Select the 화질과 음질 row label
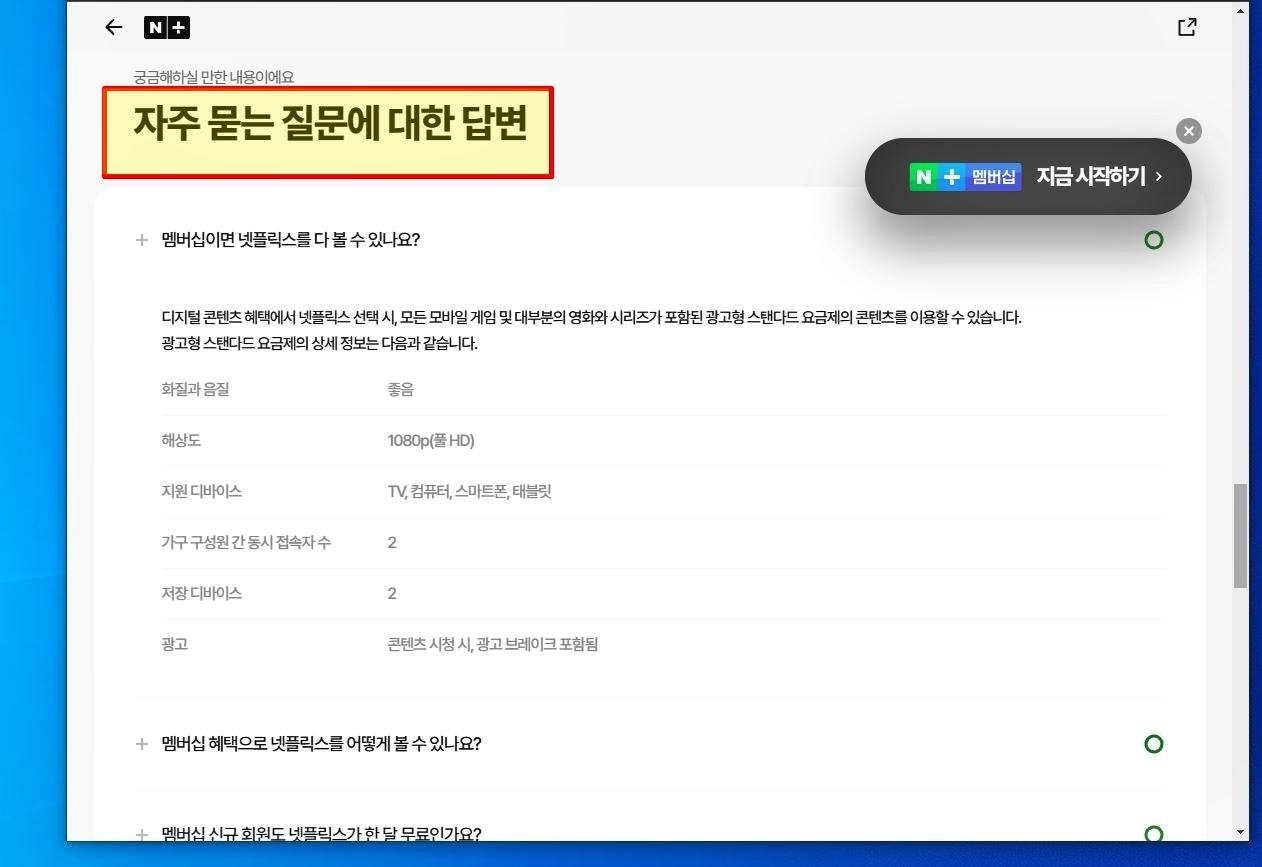The width and height of the screenshot is (1262, 867). coord(195,389)
